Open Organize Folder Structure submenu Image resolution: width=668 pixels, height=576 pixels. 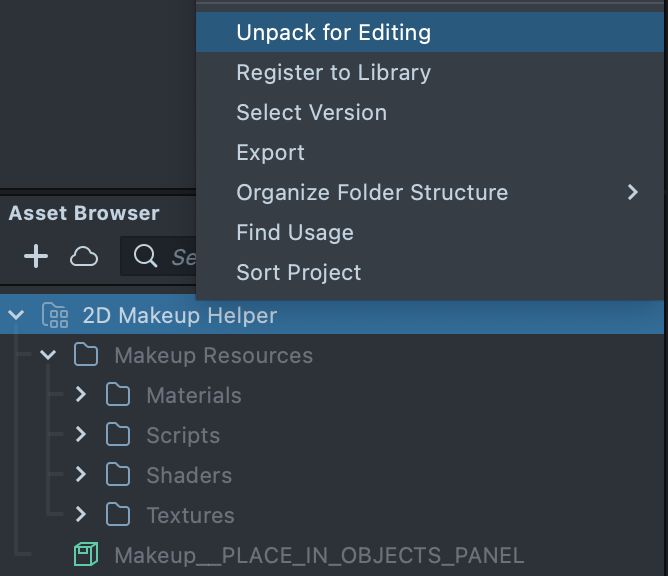point(372,193)
